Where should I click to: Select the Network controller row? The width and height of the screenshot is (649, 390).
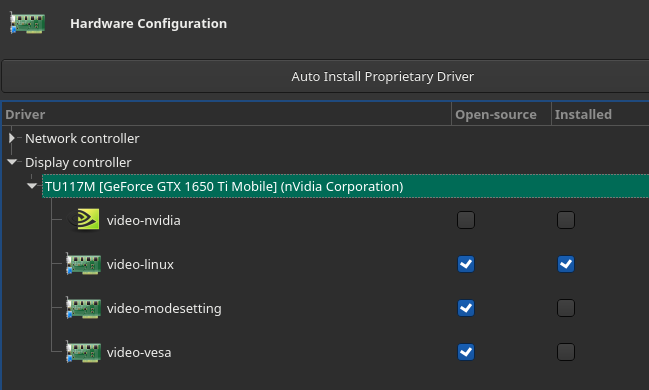(x=82, y=138)
